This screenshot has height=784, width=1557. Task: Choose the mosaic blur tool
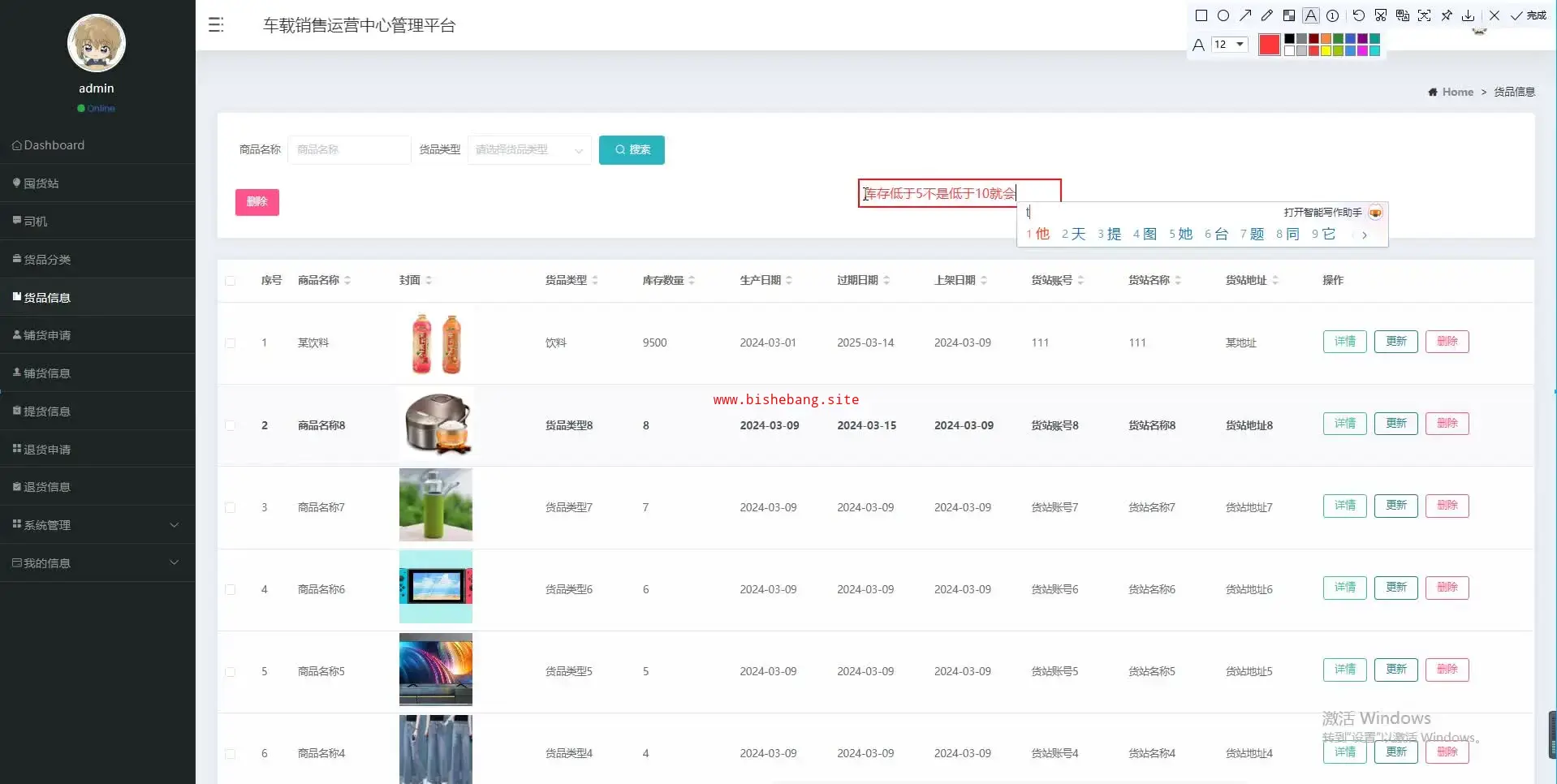[1289, 15]
